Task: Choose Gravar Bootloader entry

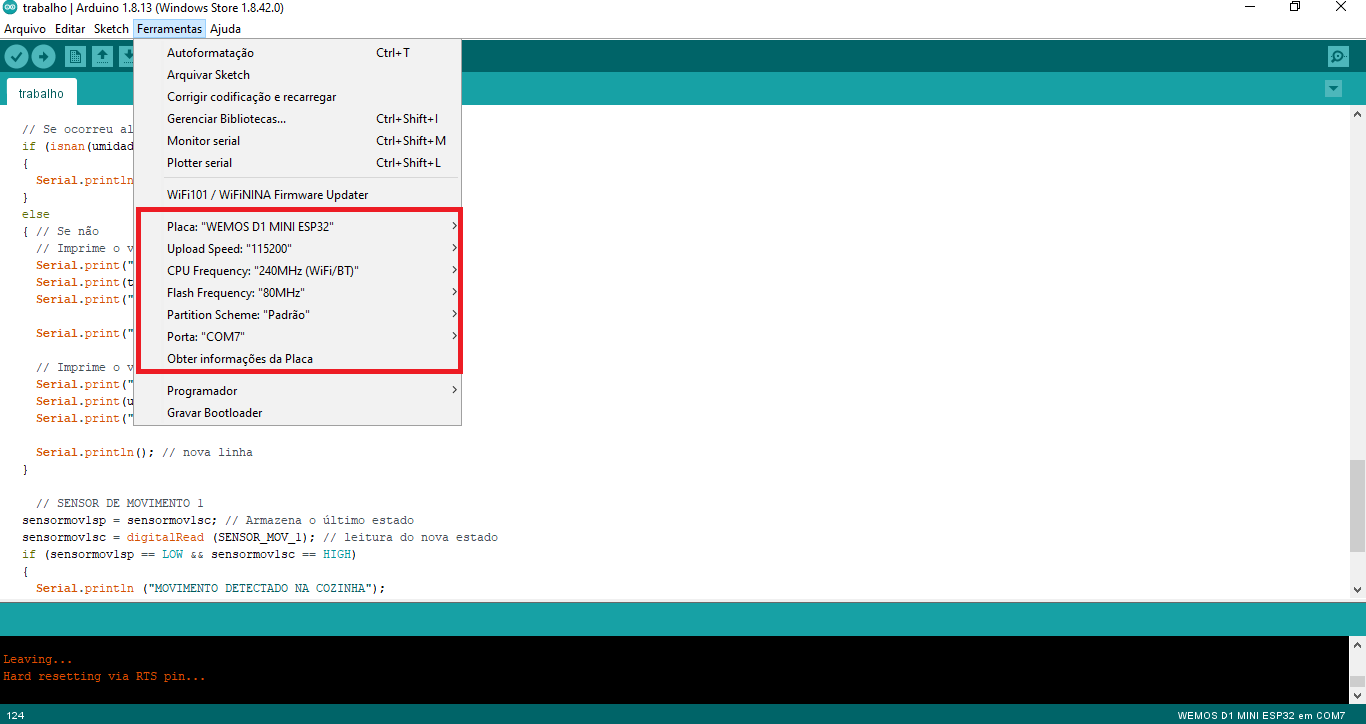Action: [297, 413]
